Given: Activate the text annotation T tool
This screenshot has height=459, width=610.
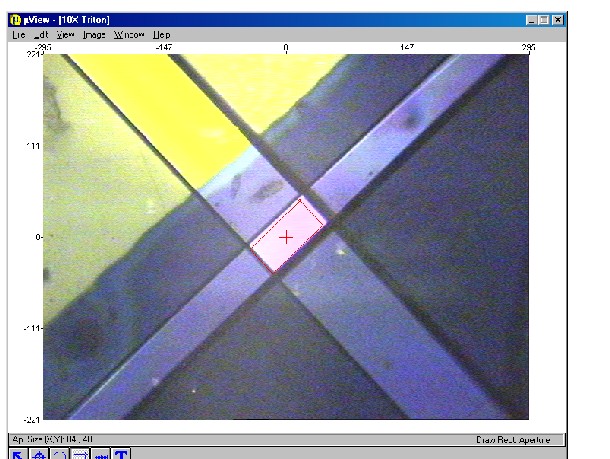Looking at the screenshot, I should pos(121,455).
